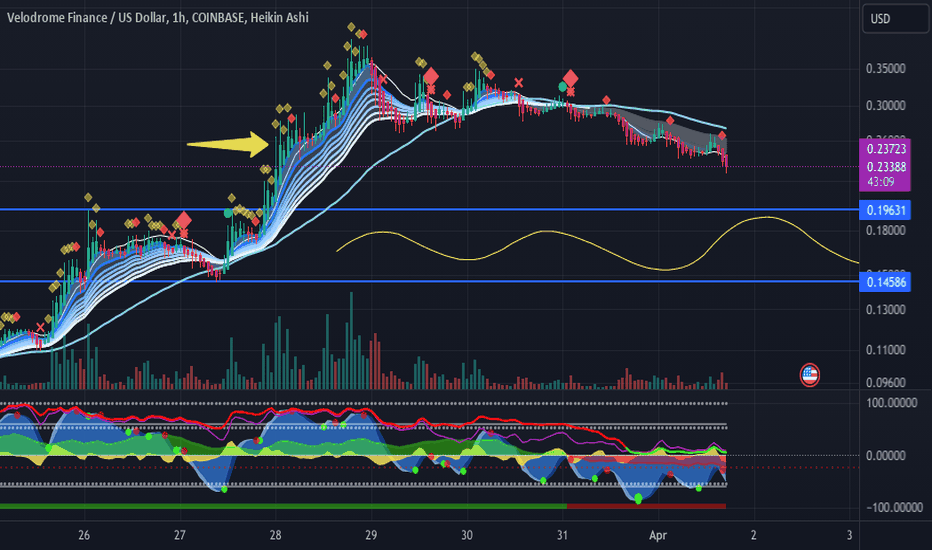Click the 0.23388 price label
The height and width of the screenshot is (550, 932).
[886, 167]
